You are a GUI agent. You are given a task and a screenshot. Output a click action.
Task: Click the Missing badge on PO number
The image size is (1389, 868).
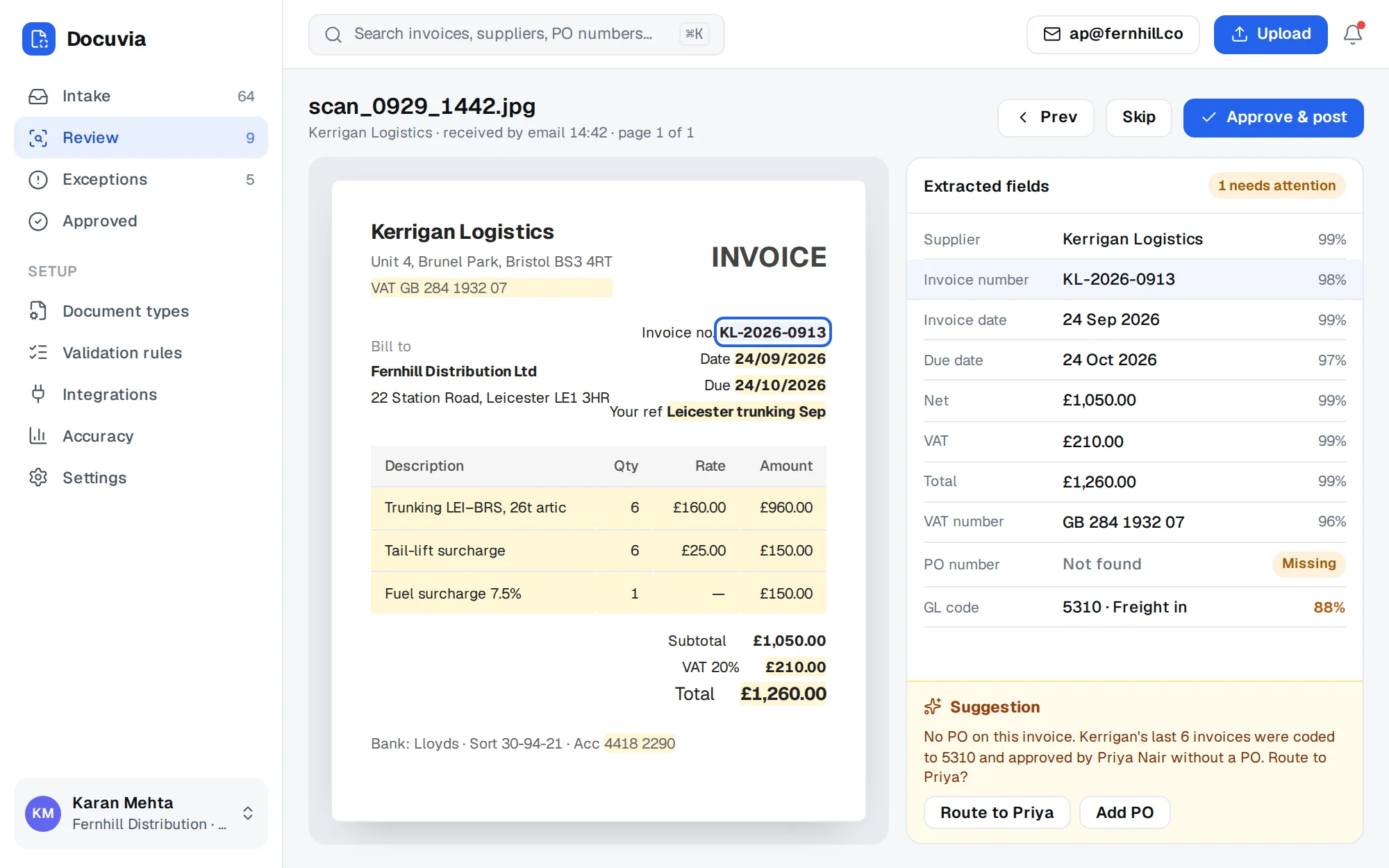[x=1308, y=563]
